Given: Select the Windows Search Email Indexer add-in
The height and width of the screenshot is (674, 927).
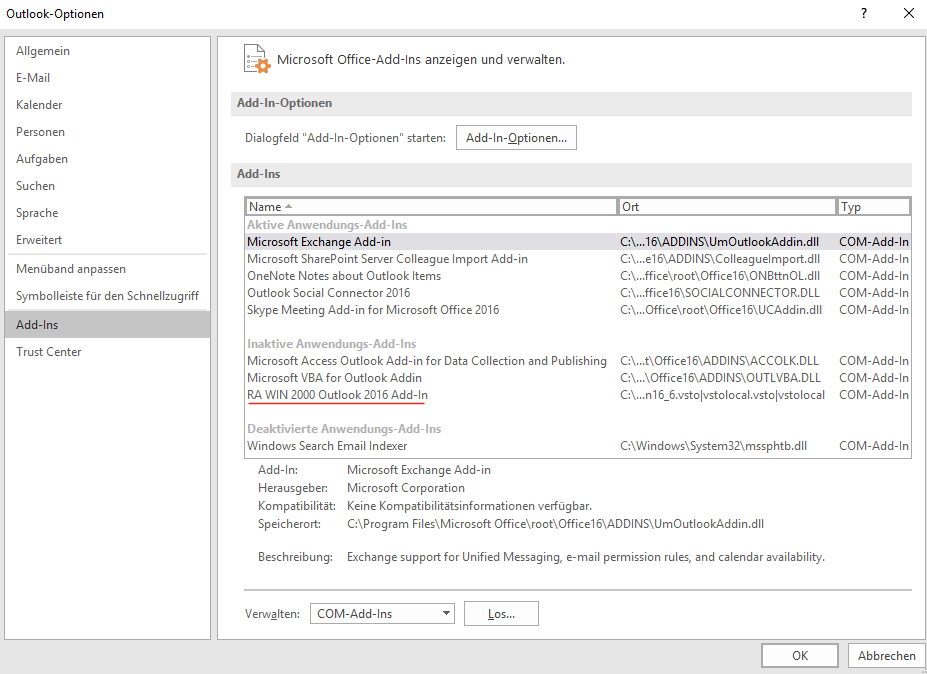Looking at the screenshot, I should coord(320,445).
